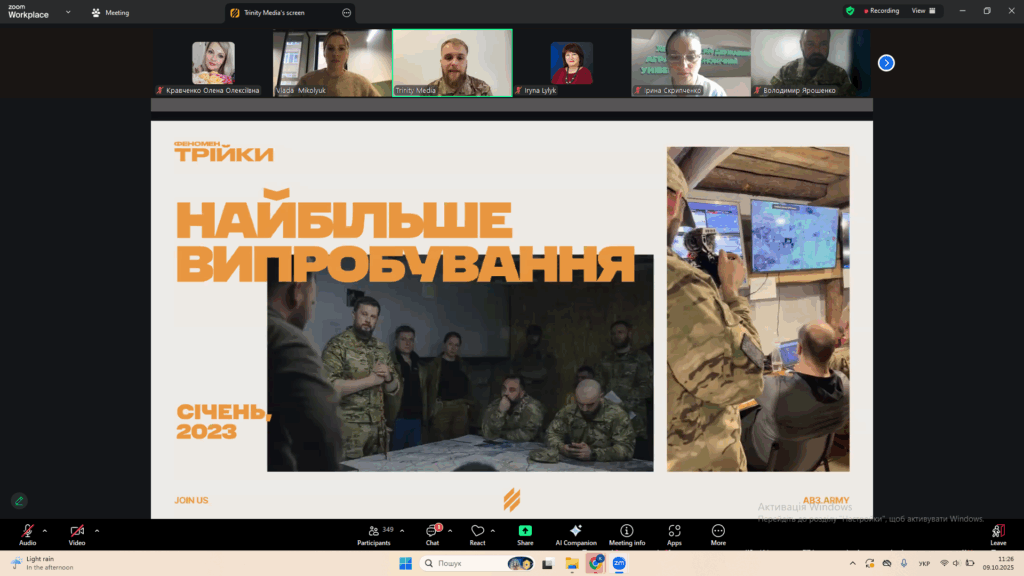Leave the meeting
Viewport: 1024px width, 576px height.
997,534
